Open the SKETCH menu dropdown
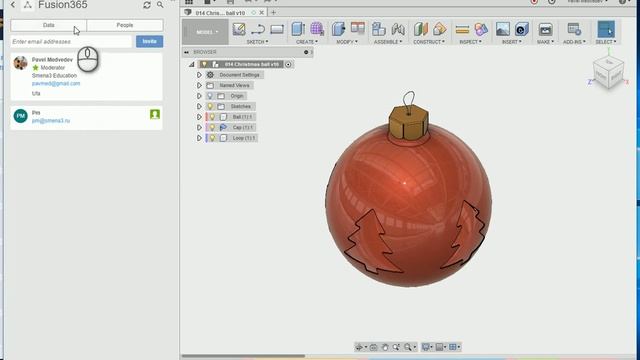Viewport: 640px width, 360px height. [x=258, y=42]
